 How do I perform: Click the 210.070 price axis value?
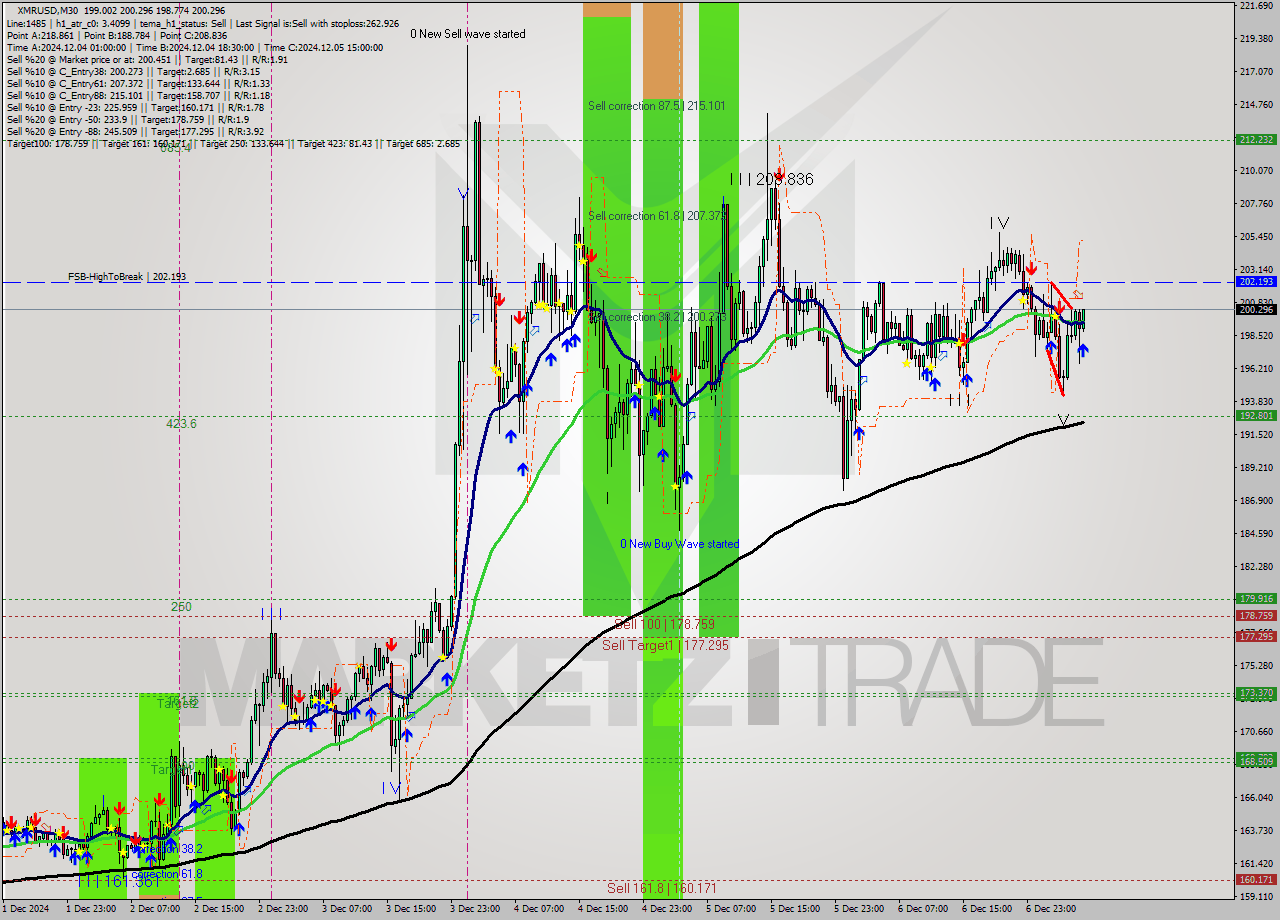coord(1256,171)
